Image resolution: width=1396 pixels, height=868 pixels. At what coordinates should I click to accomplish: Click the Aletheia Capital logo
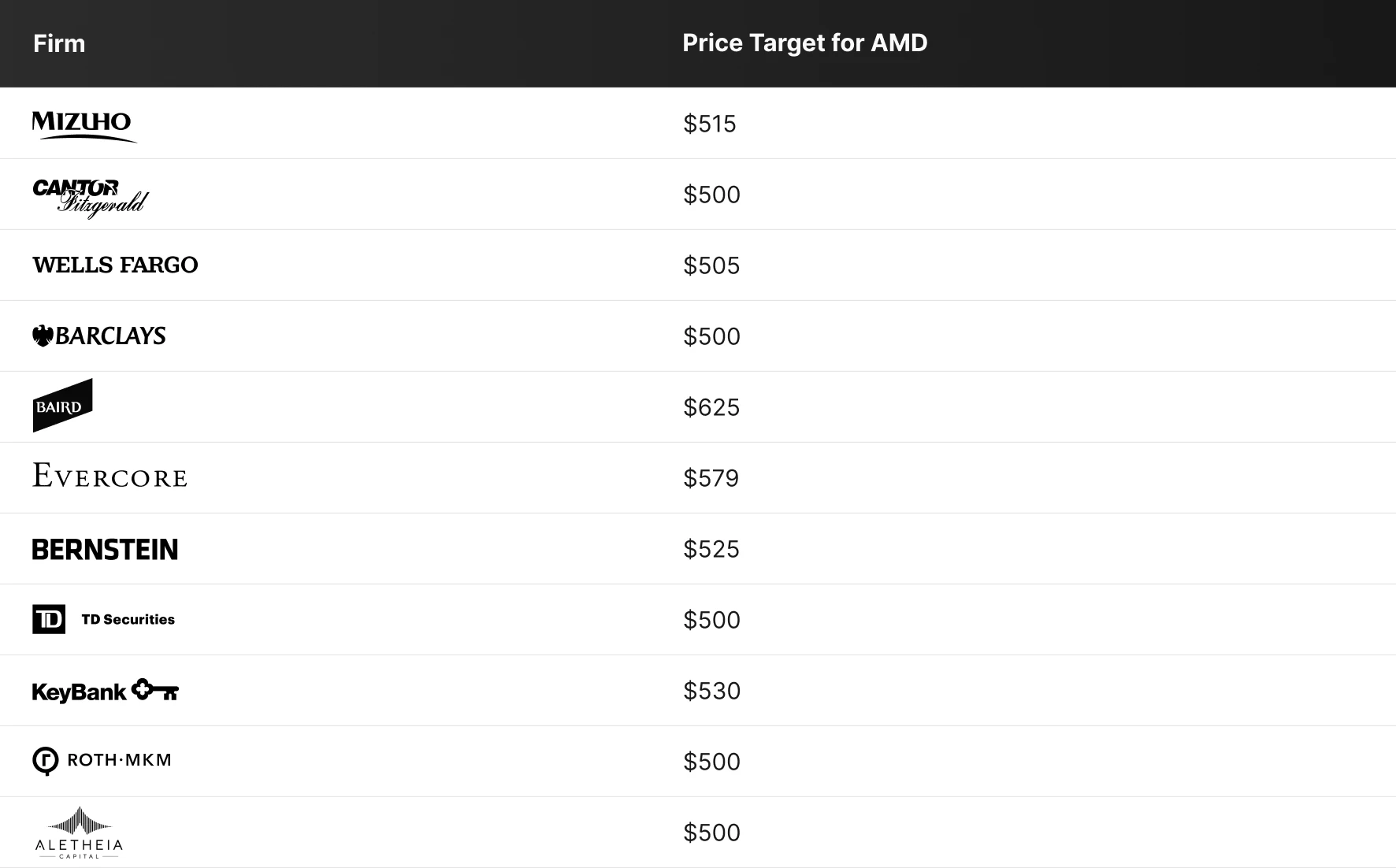pos(79,833)
